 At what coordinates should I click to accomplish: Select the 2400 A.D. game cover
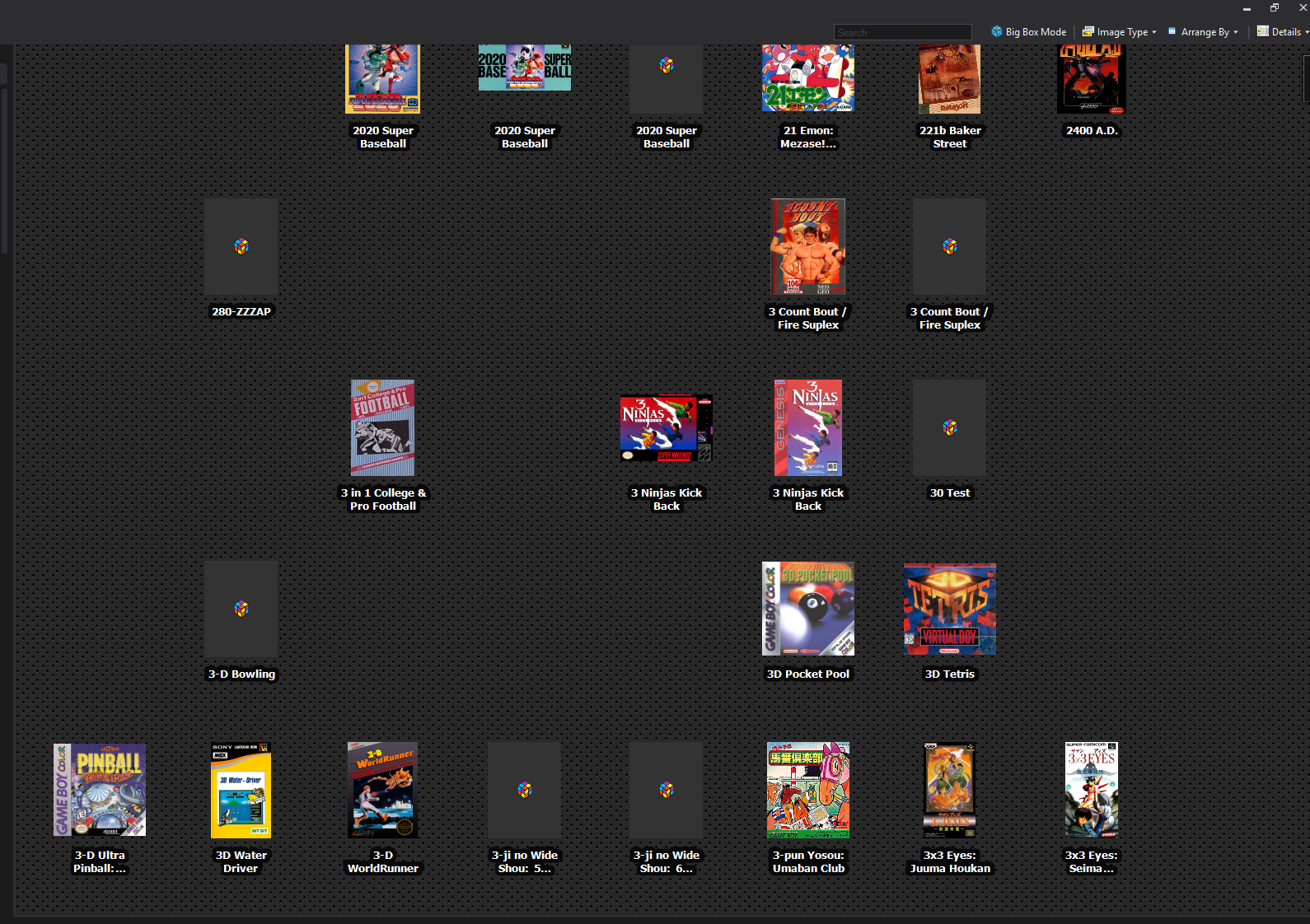[1092, 78]
